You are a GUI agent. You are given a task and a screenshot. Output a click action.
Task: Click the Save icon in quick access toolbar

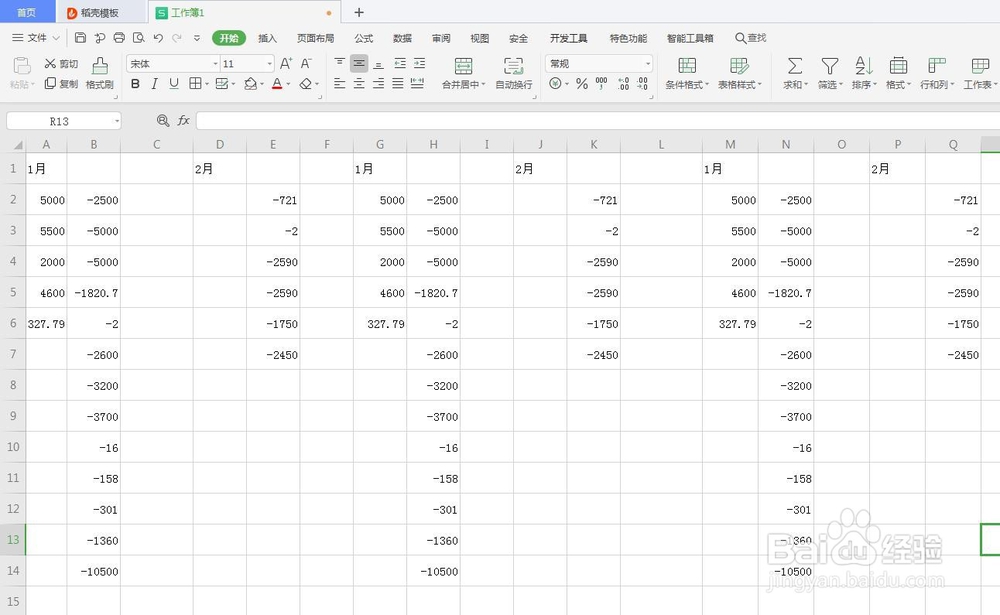point(80,38)
